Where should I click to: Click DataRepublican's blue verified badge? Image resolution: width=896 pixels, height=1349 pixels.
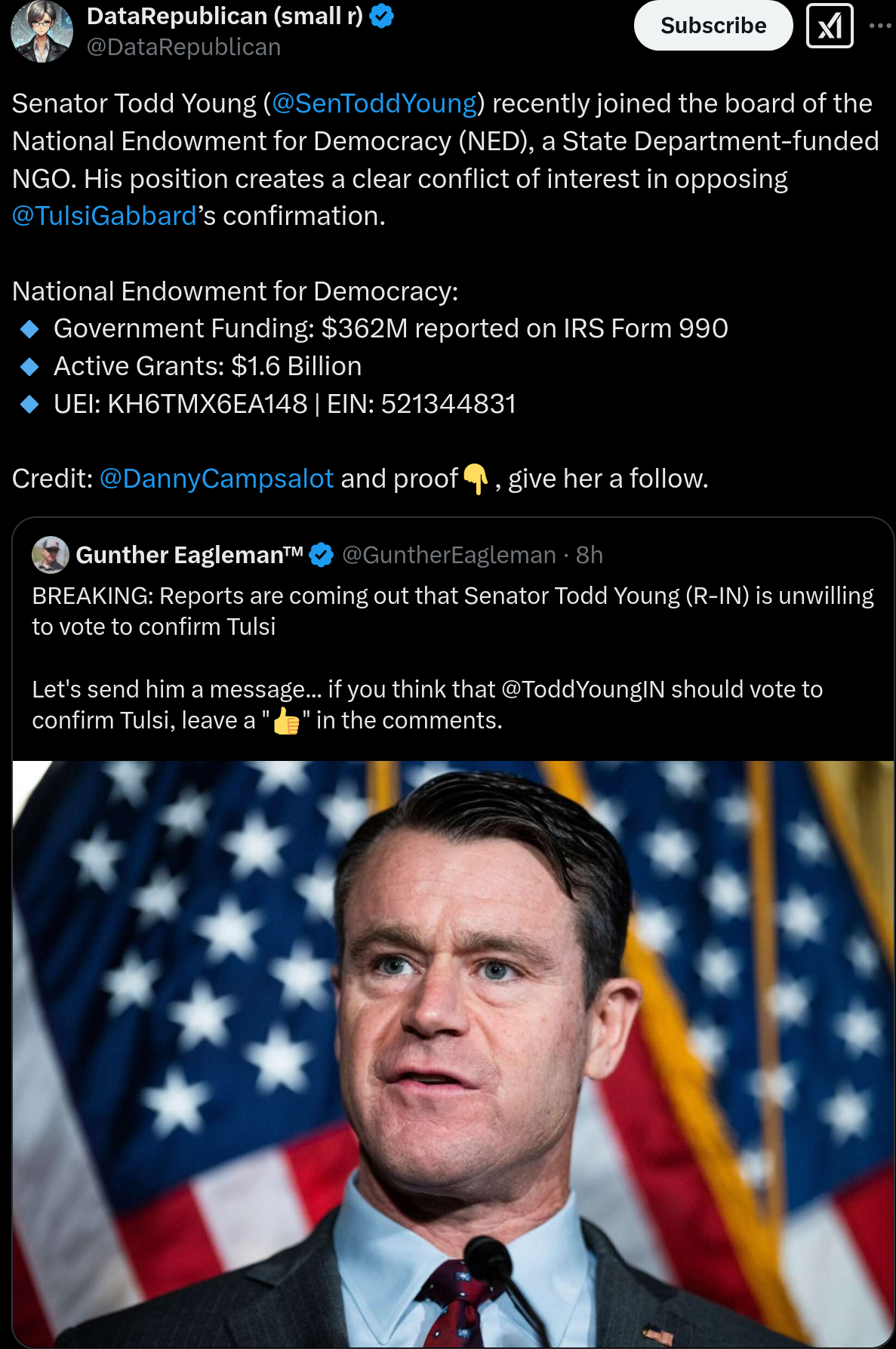point(382,16)
